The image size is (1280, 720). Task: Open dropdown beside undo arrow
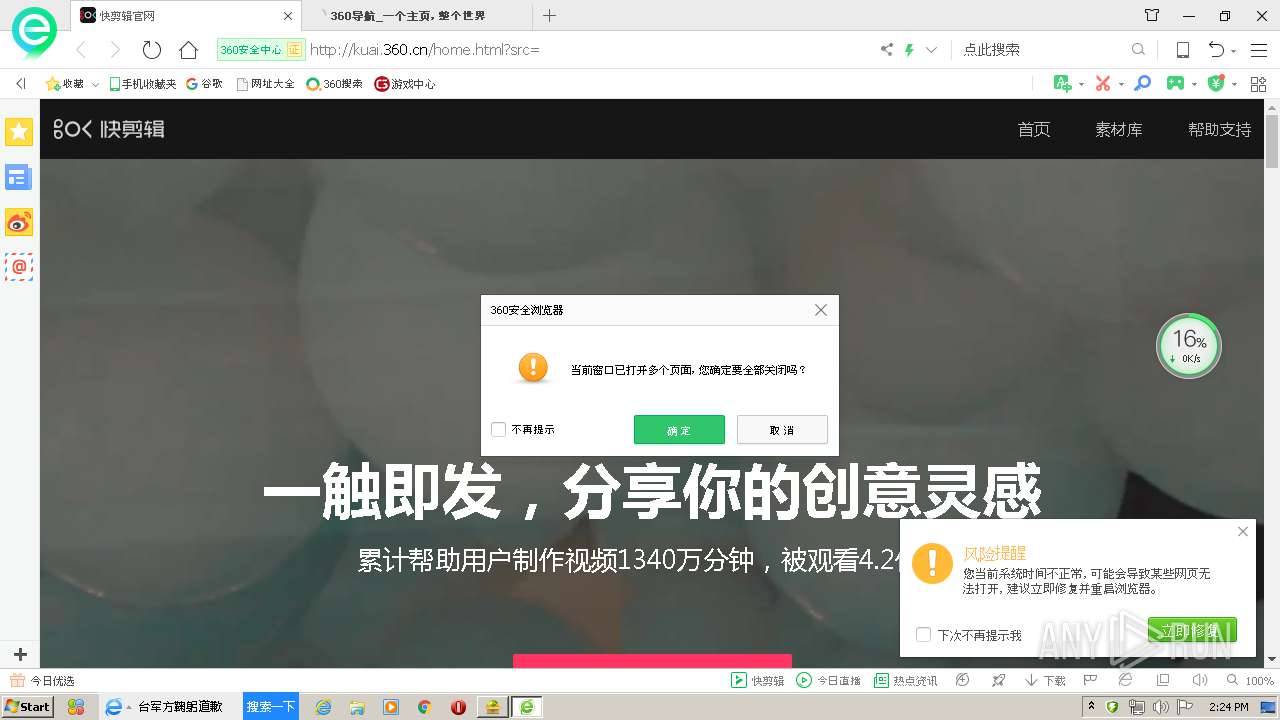point(1234,50)
